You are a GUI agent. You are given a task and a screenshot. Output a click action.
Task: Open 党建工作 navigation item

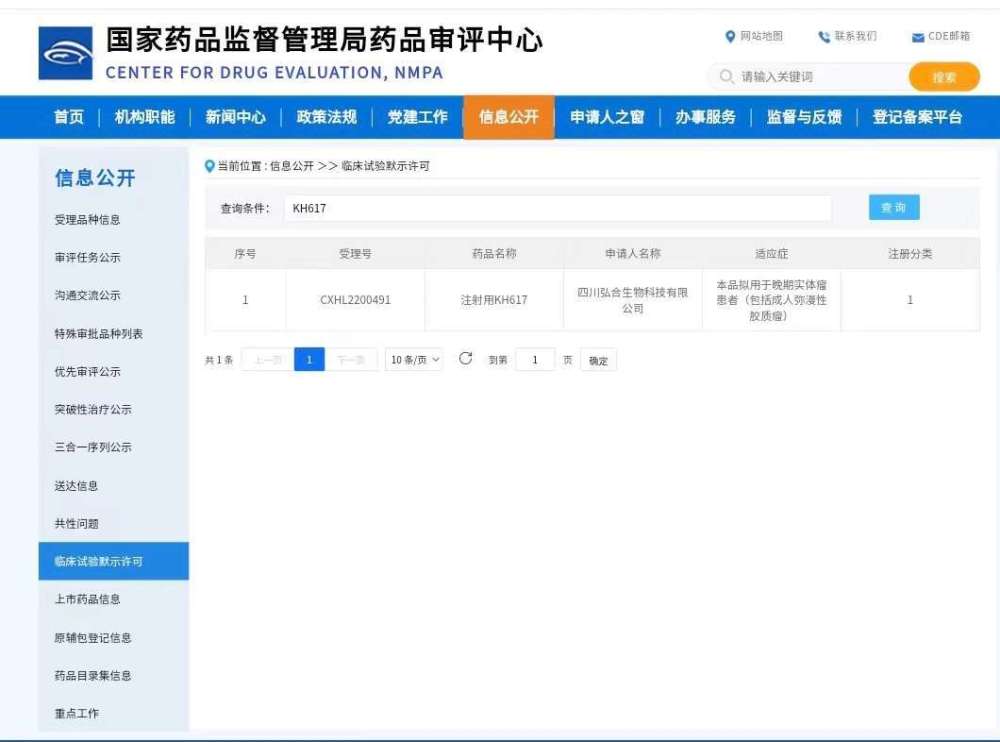point(418,117)
